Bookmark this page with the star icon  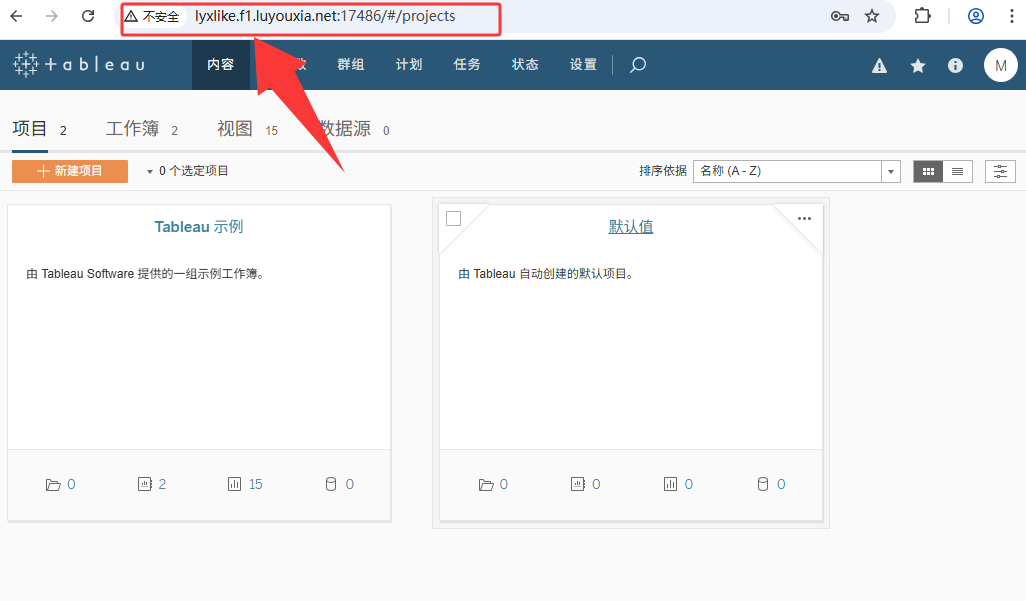pyautogui.click(x=872, y=16)
